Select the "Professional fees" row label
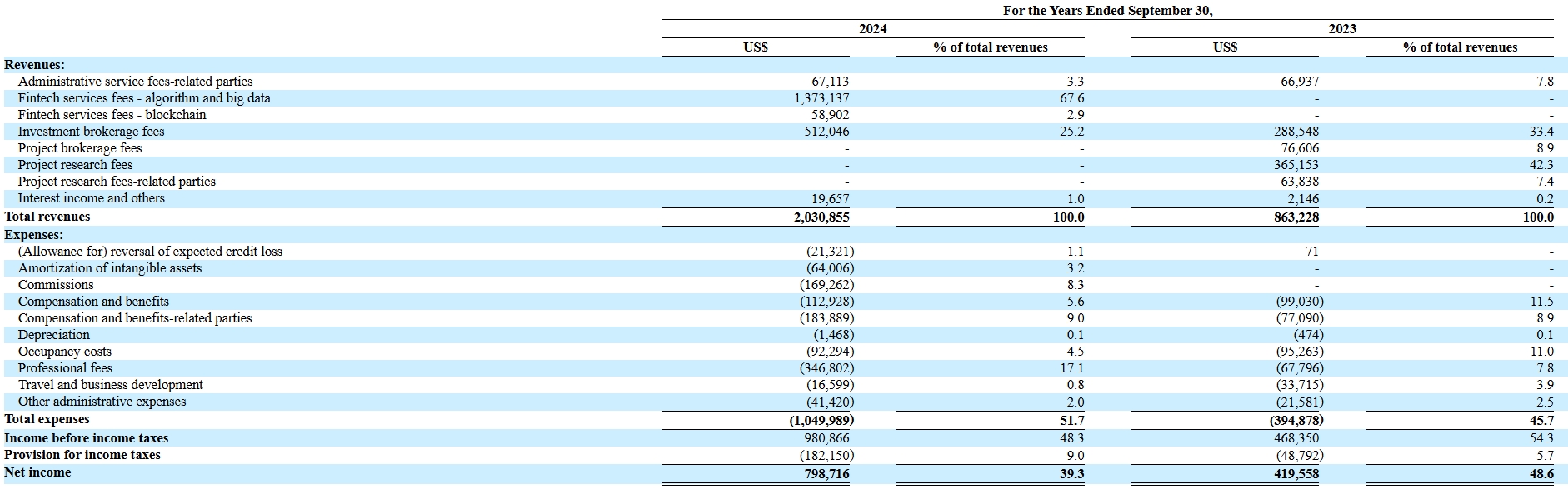The image size is (1568, 489). point(65,368)
